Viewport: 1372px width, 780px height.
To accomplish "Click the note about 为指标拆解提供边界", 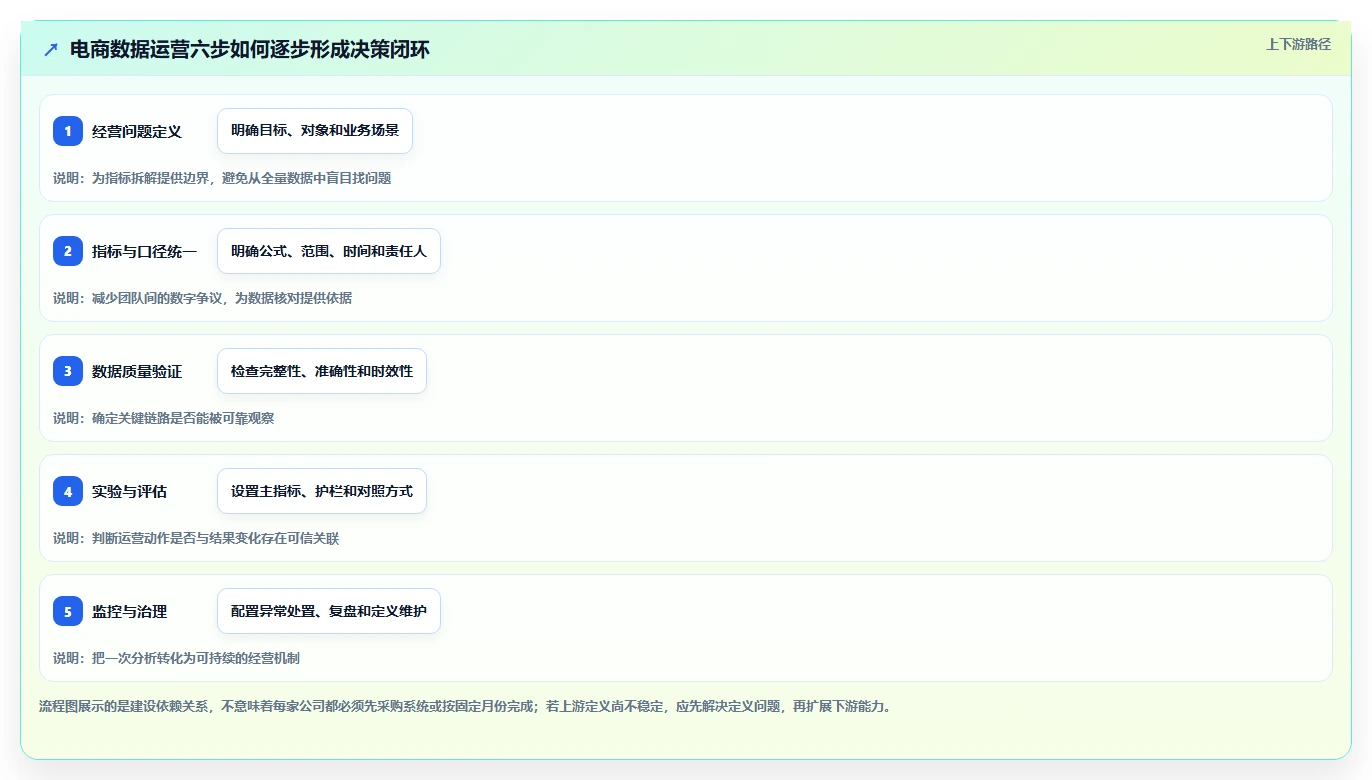I will 222,178.
